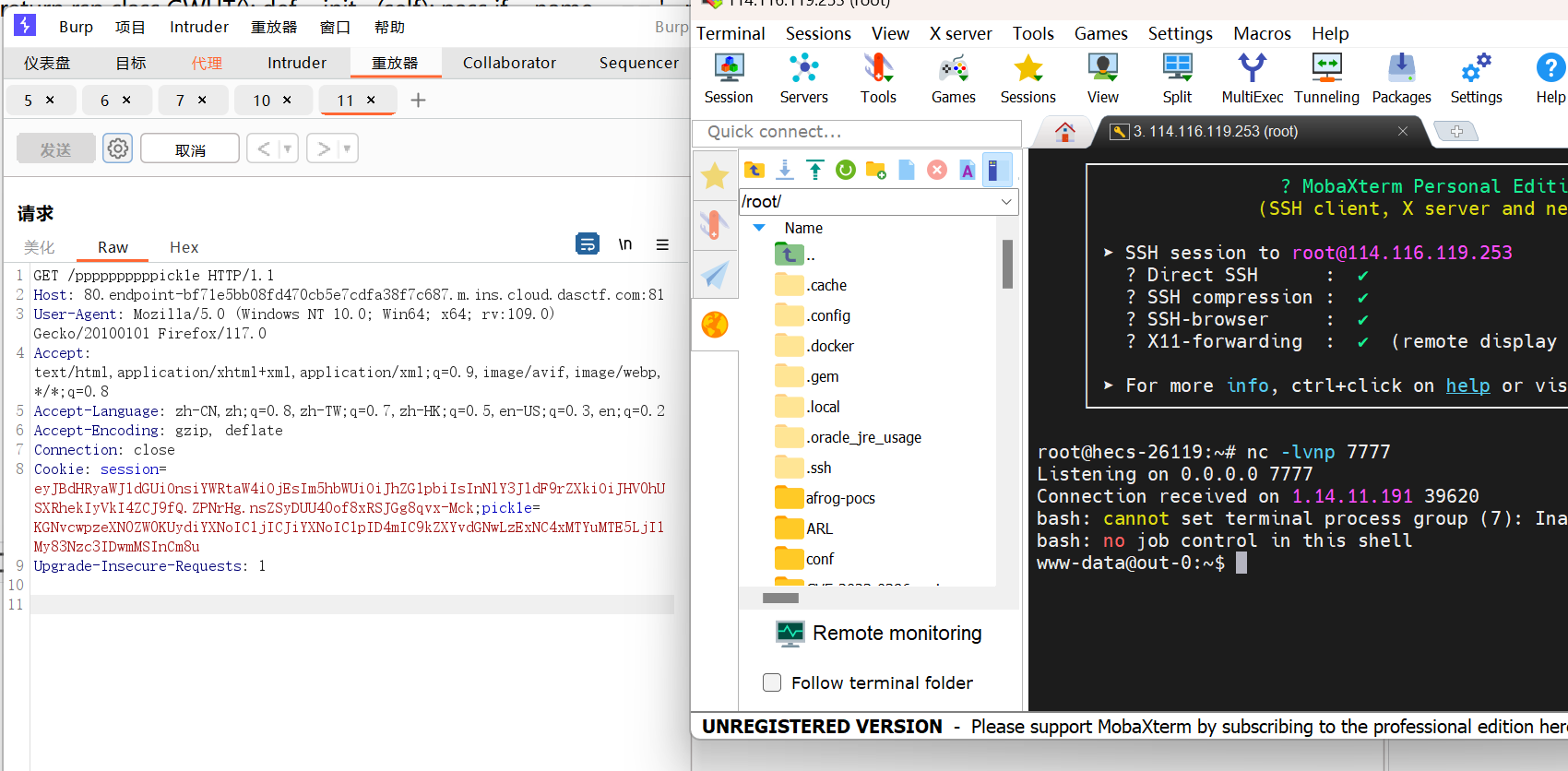Image resolution: width=1568 pixels, height=771 pixels.
Task: Open the Burp menu
Action: pyautogui.click(x=76, y=27)
